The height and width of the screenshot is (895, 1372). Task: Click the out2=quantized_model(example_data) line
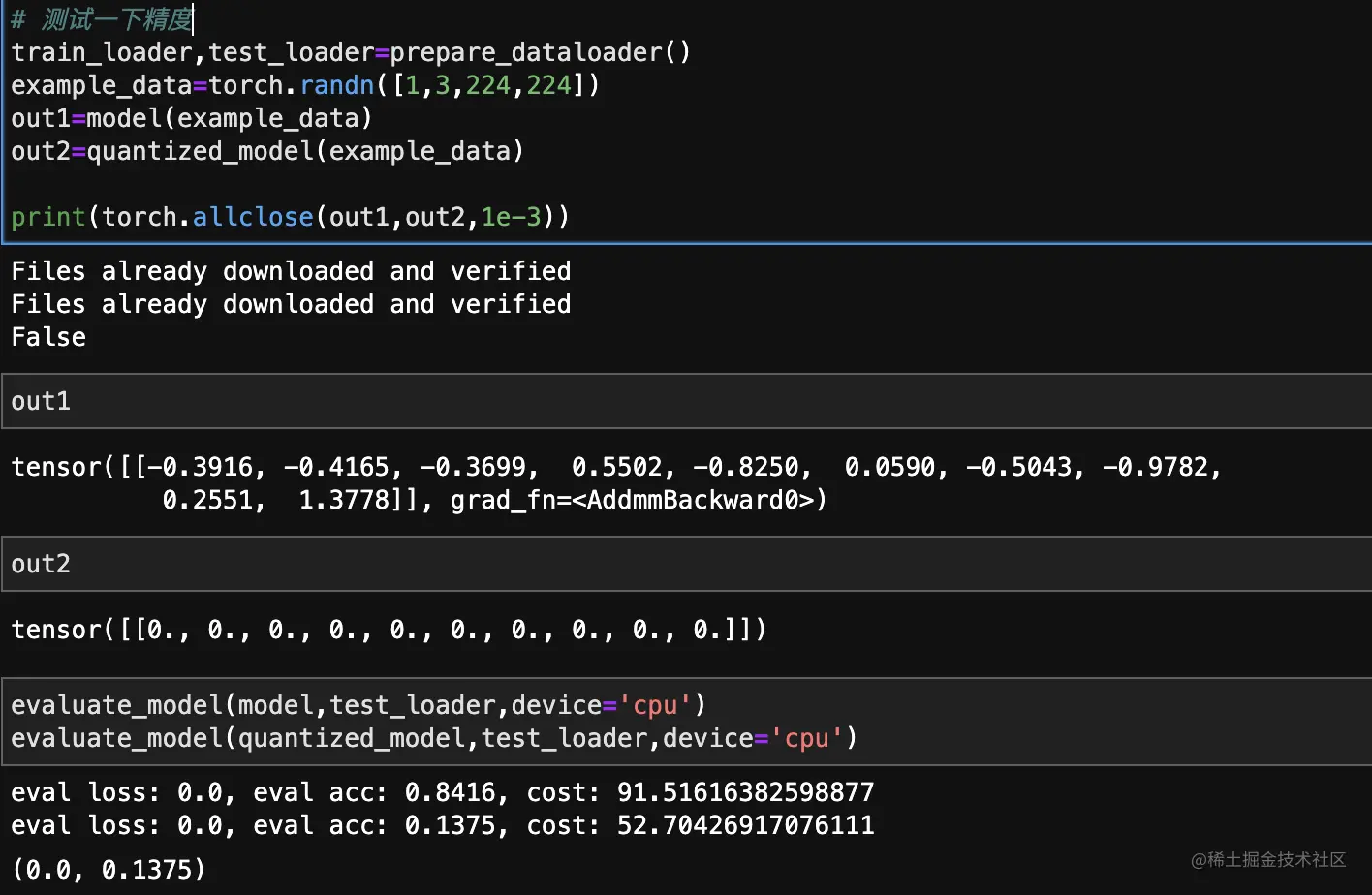click(x=267, y=151)
